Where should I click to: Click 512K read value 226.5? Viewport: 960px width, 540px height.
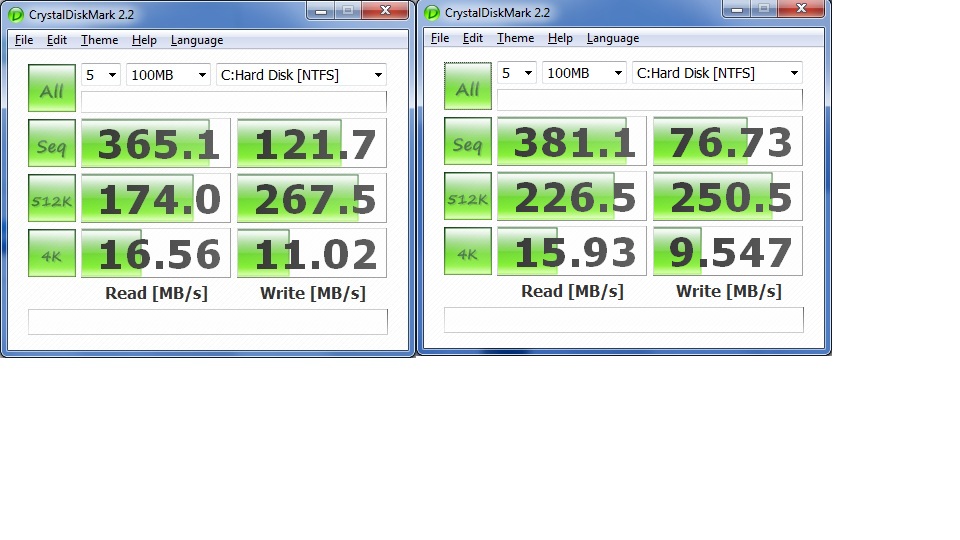(572, 196)
